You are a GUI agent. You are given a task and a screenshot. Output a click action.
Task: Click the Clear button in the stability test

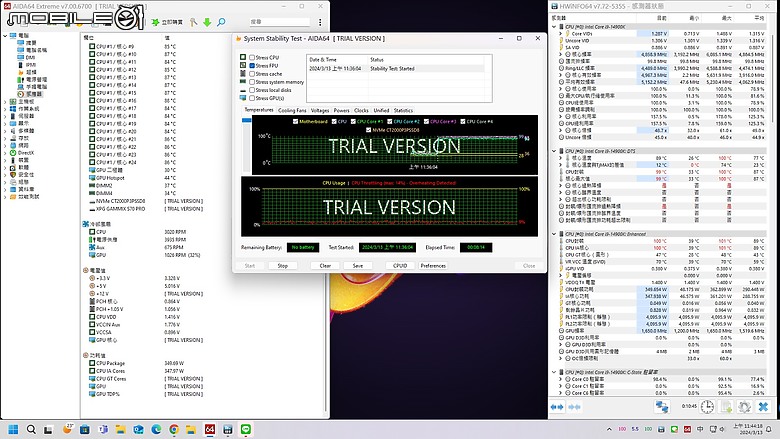pos(325,265)
